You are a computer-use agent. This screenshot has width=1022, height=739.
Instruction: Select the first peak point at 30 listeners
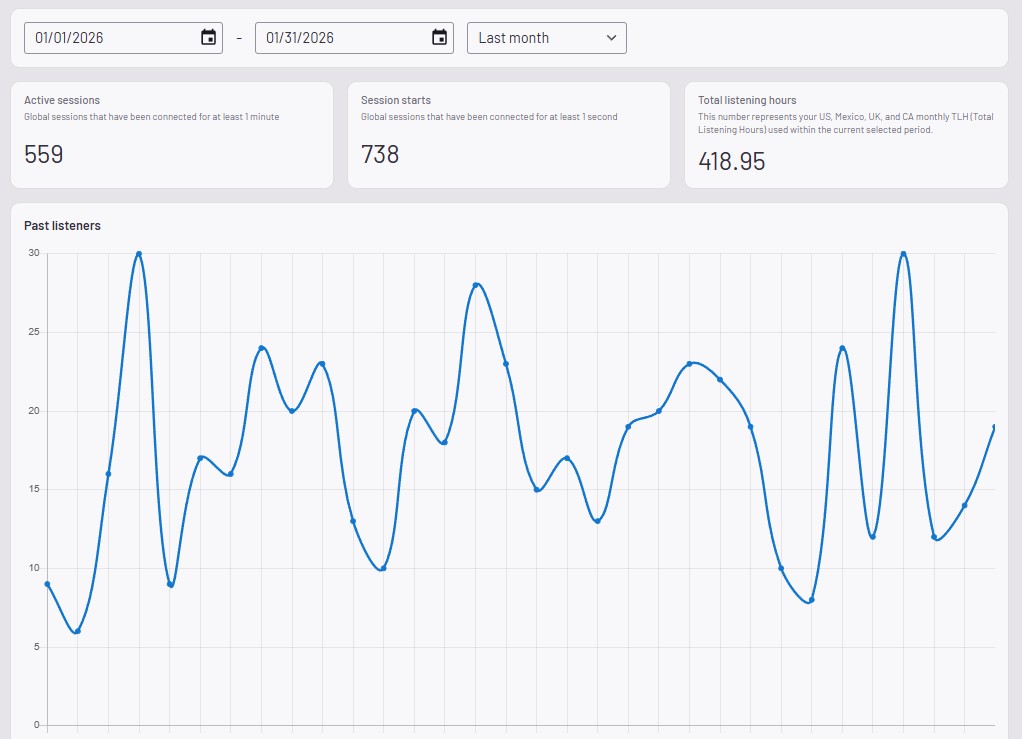pos(138,254)
